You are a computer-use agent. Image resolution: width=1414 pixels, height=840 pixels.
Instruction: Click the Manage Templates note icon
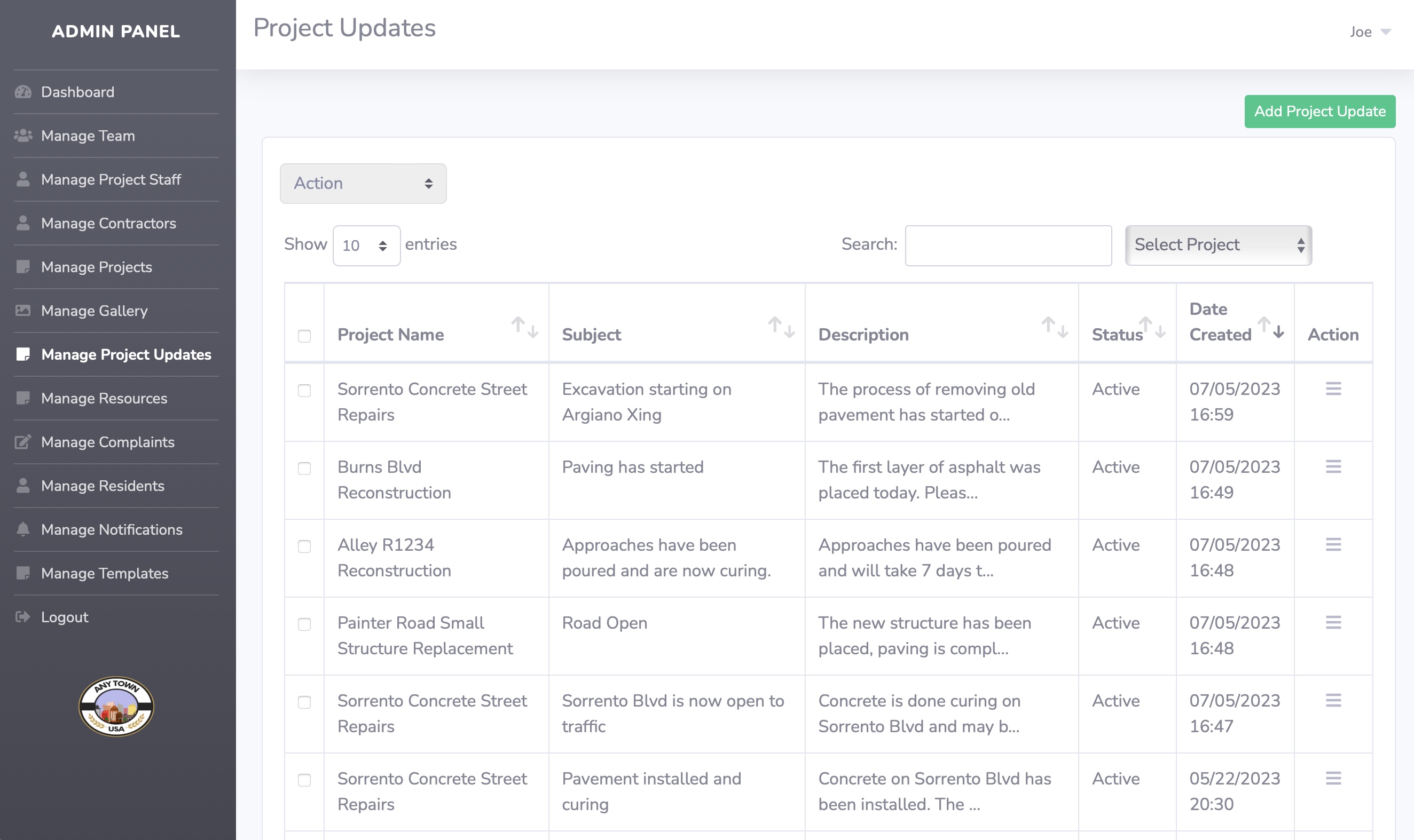pyautogui.click(x=23, y=573)
